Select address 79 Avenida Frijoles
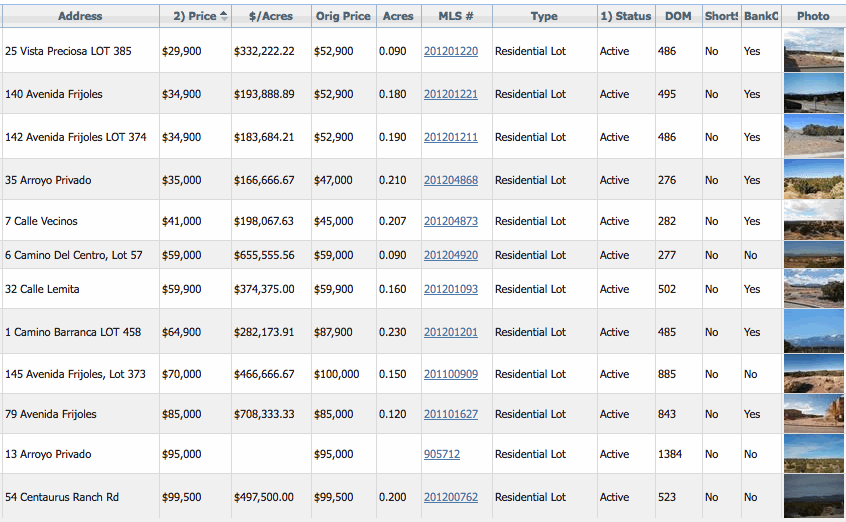Image resolution: width=846 pixels, height=522 pixels. pyautogui.click(x=51, y=414)
